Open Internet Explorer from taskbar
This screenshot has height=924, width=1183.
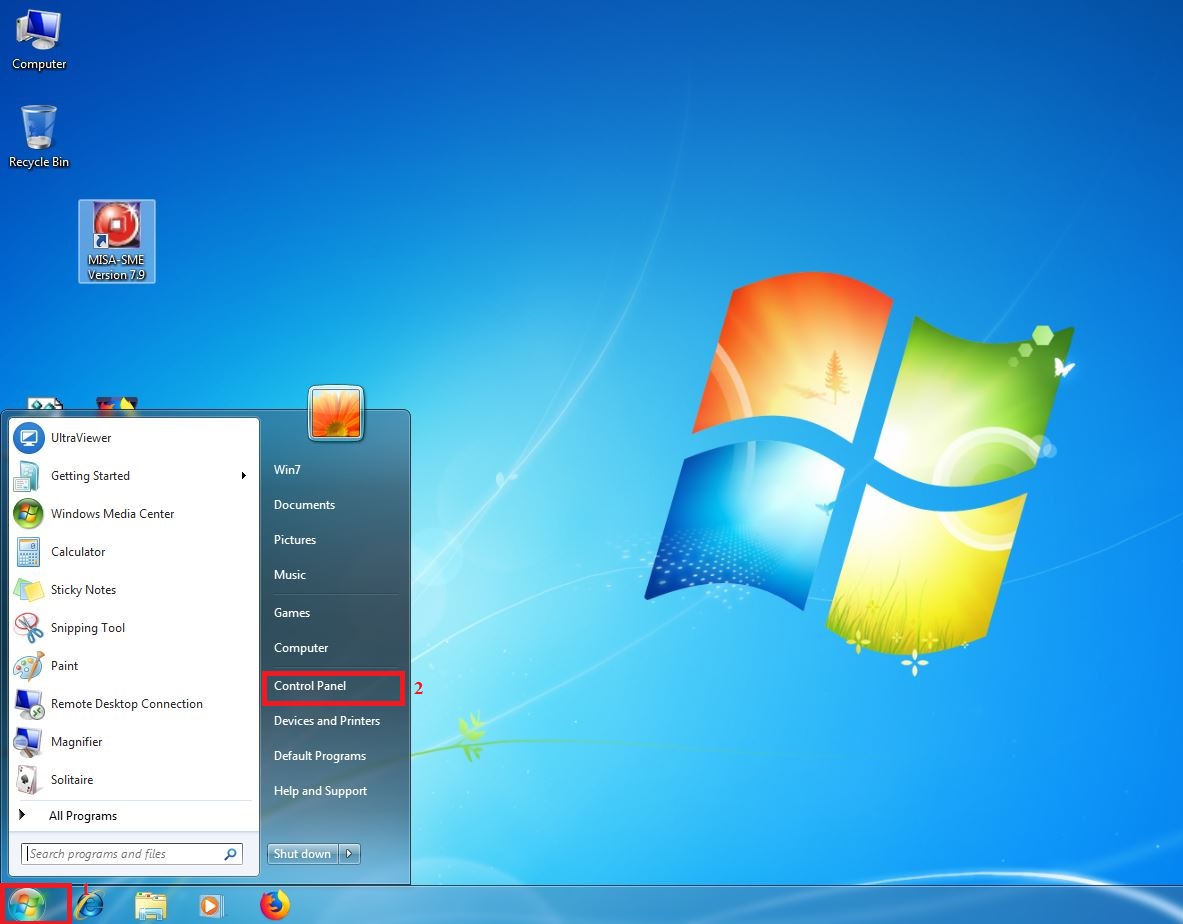click(x=89, y=904)
